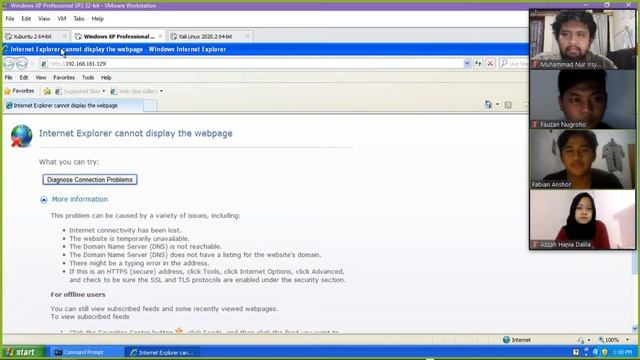Click the page scrollbar down arrow

tap(635, 329)
